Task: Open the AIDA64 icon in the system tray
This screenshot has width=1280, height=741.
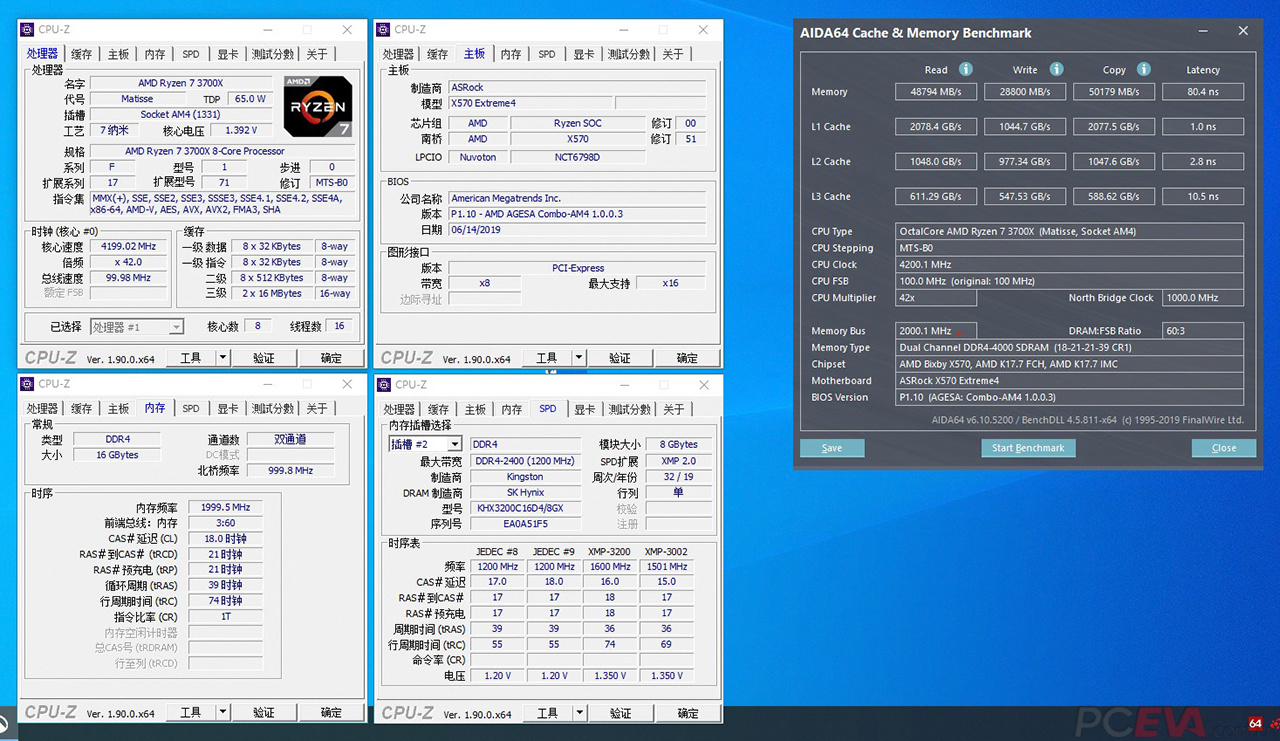Action: click(x=1255, y=724)
